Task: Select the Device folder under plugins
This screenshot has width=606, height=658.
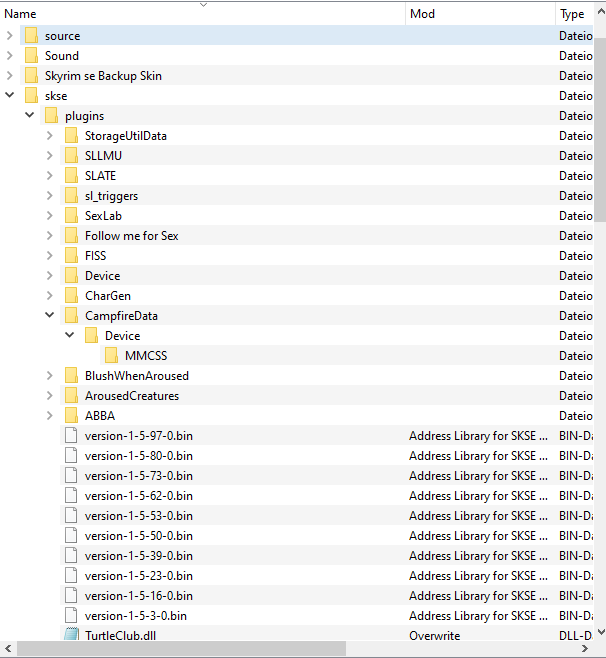Action: (x=102, y=276)
